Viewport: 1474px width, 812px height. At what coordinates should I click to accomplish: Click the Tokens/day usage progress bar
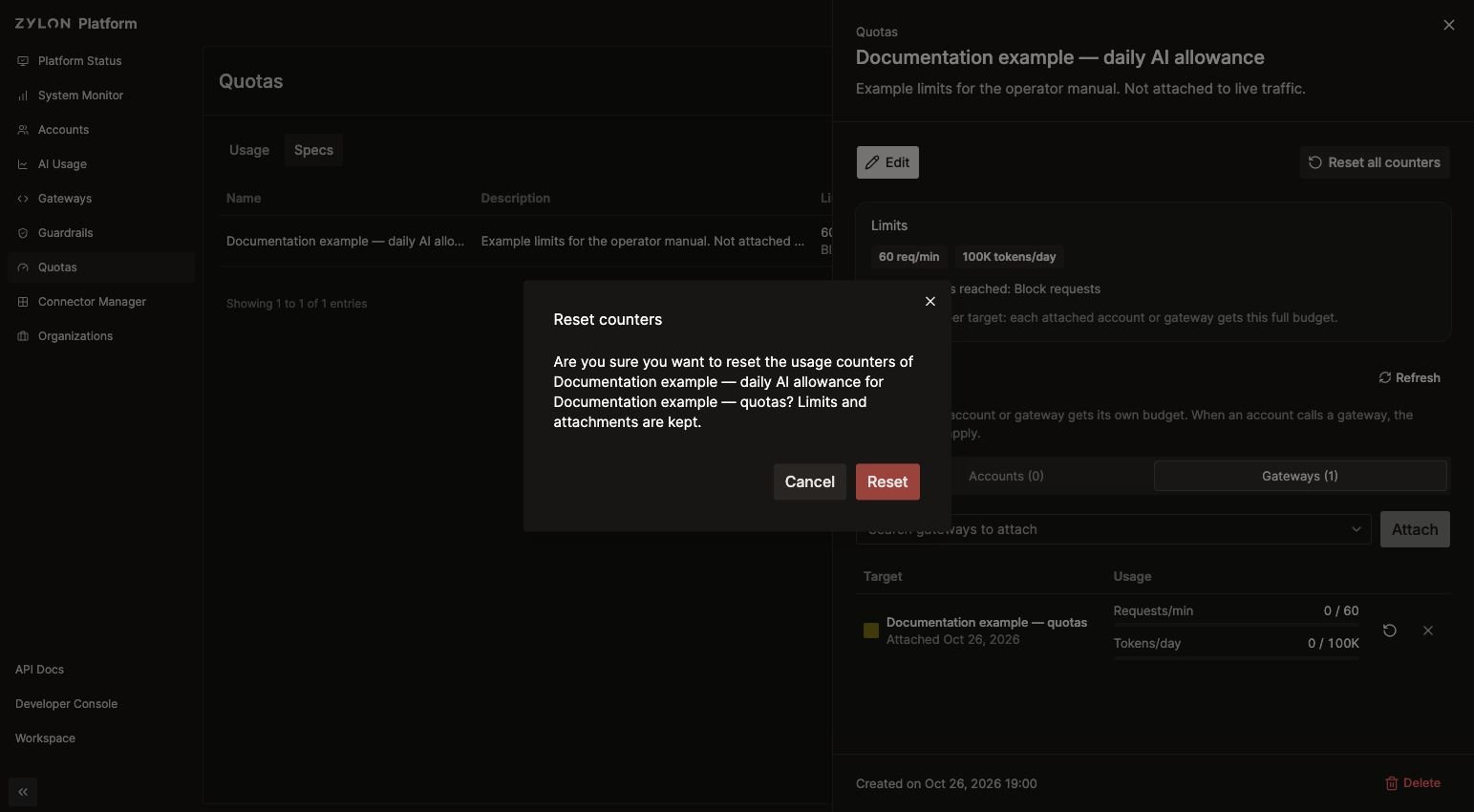1235,657
